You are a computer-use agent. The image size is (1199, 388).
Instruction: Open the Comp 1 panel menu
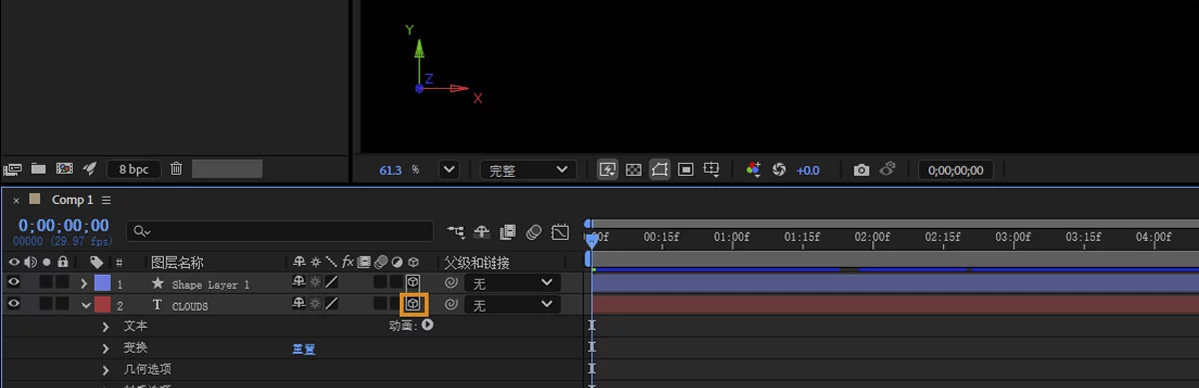(x=106, y=200)
